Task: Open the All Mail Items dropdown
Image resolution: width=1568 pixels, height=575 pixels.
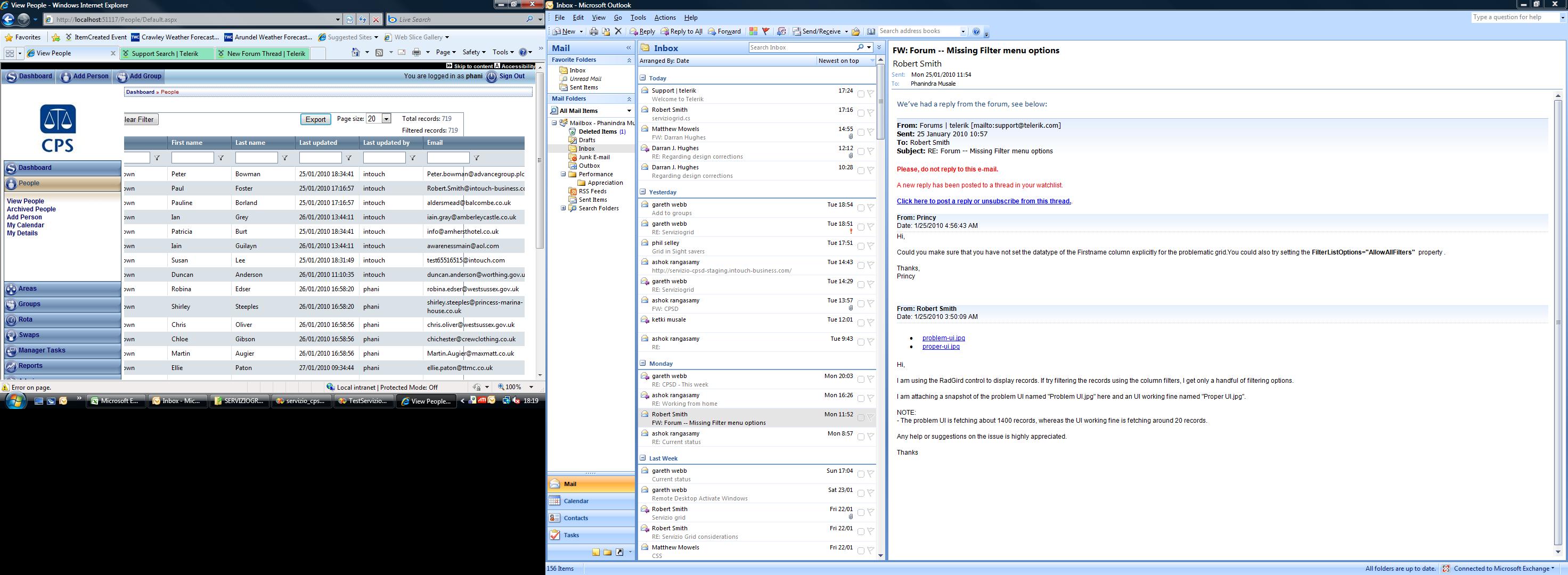Action: (x=629, y=111)
